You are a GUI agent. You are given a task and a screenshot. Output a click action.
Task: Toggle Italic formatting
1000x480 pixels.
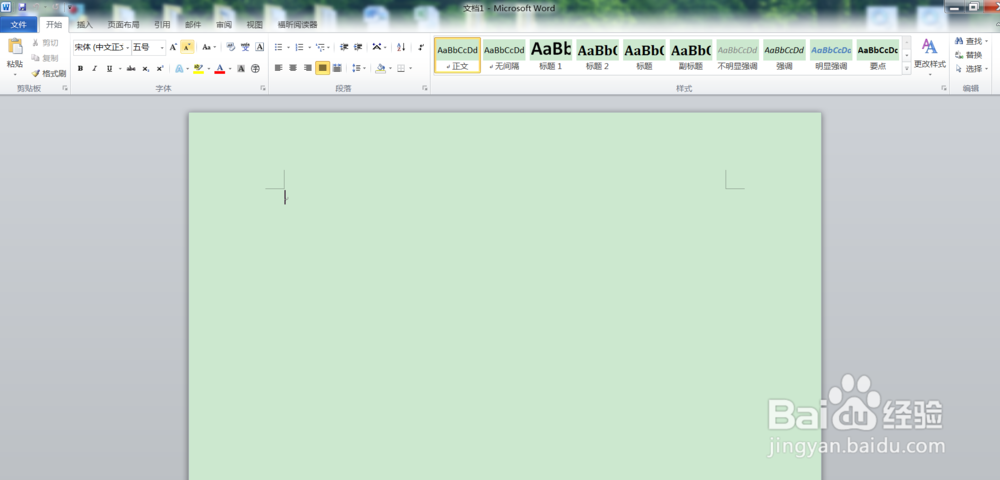(94, 68)
